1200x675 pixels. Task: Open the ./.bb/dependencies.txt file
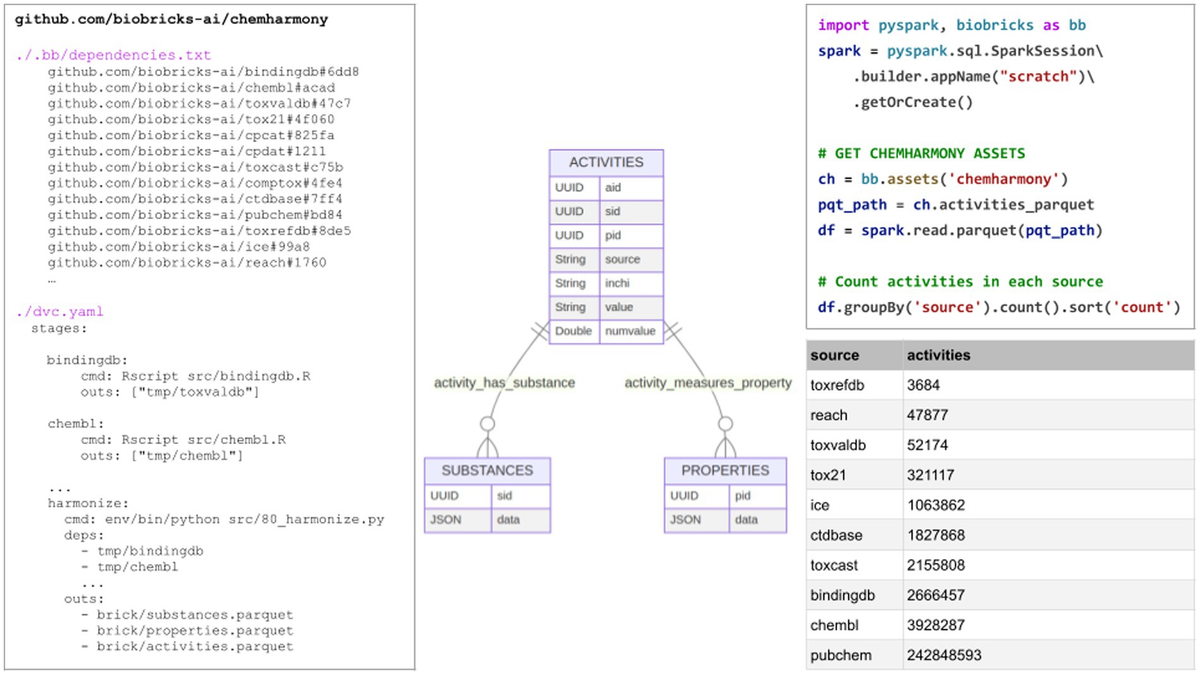coord(109,54)
